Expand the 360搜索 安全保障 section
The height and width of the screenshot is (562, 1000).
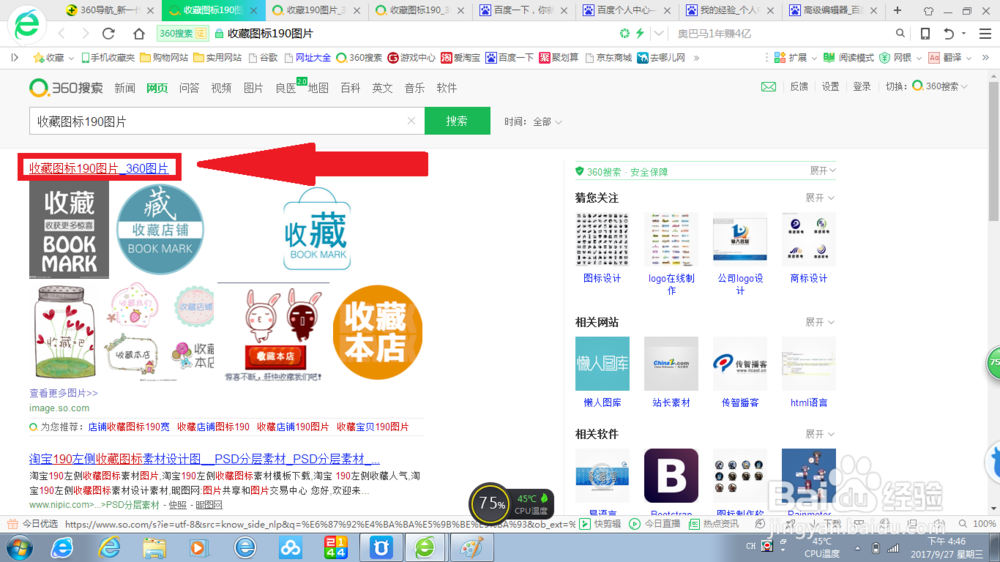coord(823,171)
